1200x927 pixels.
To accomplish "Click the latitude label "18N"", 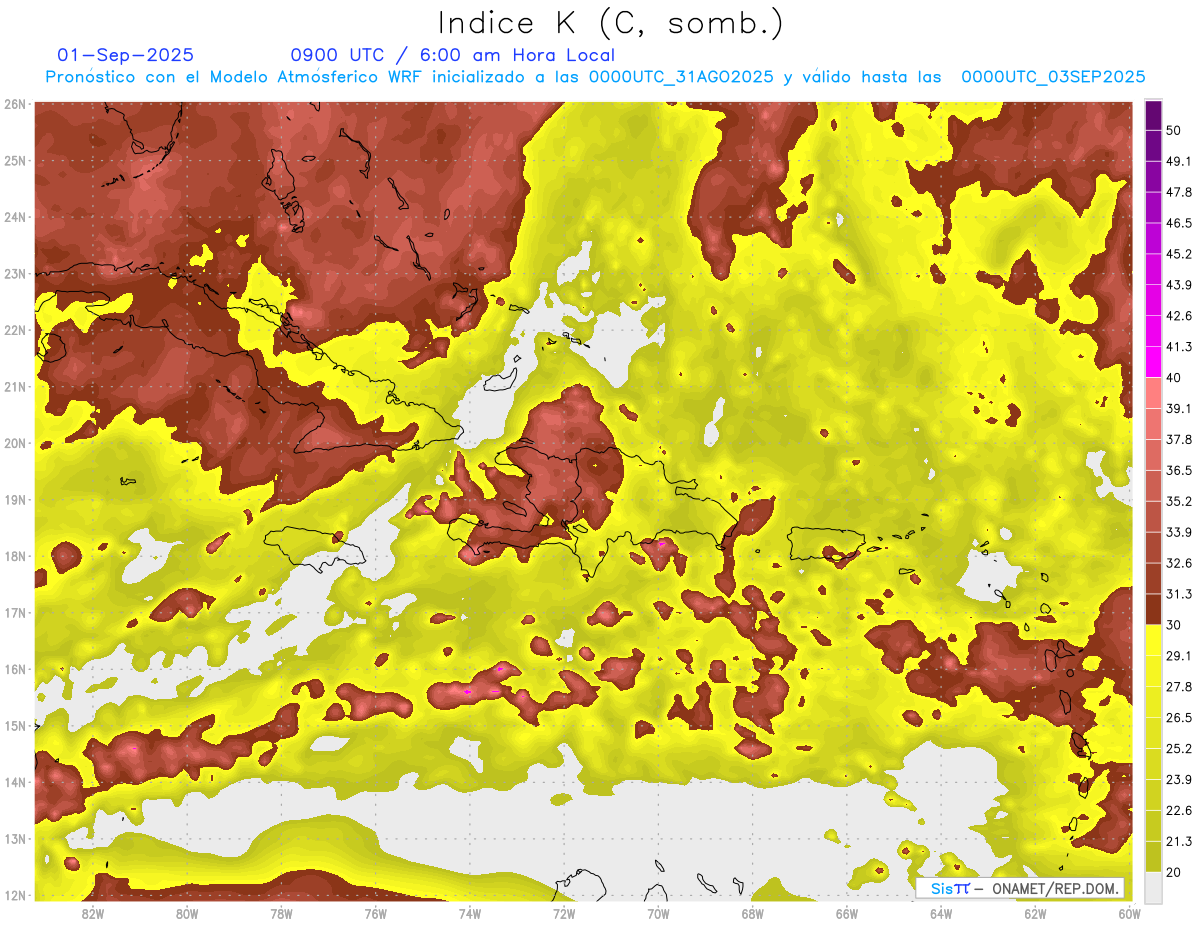I will click(x=14, y=556).
